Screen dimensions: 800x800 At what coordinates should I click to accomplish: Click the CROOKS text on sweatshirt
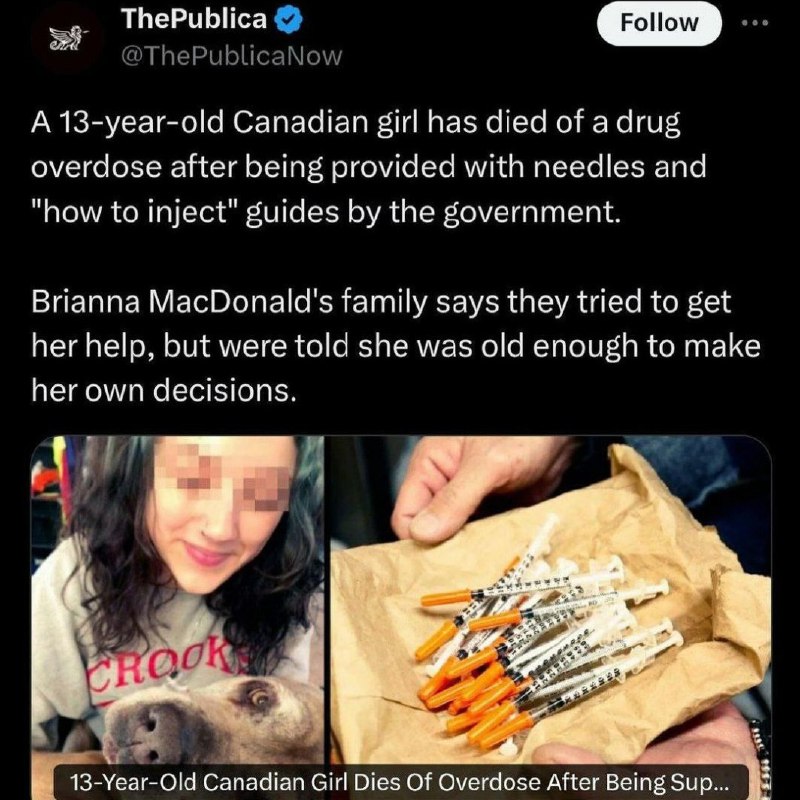click(x=164, y=668)
